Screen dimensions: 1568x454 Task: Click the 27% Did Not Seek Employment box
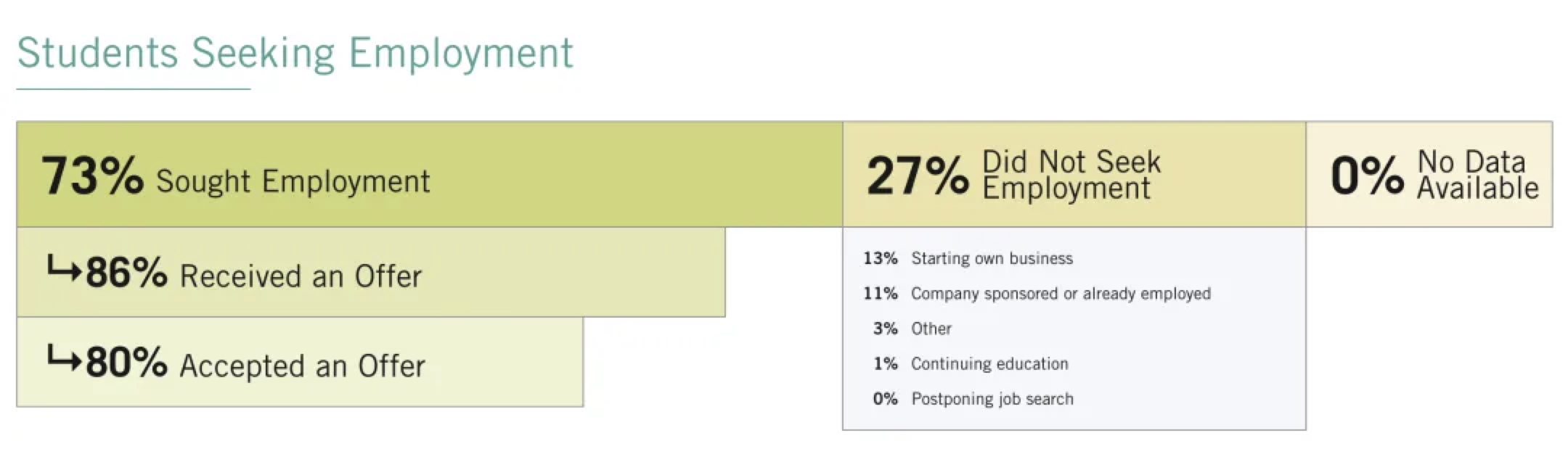click(x=1074, y=175)
